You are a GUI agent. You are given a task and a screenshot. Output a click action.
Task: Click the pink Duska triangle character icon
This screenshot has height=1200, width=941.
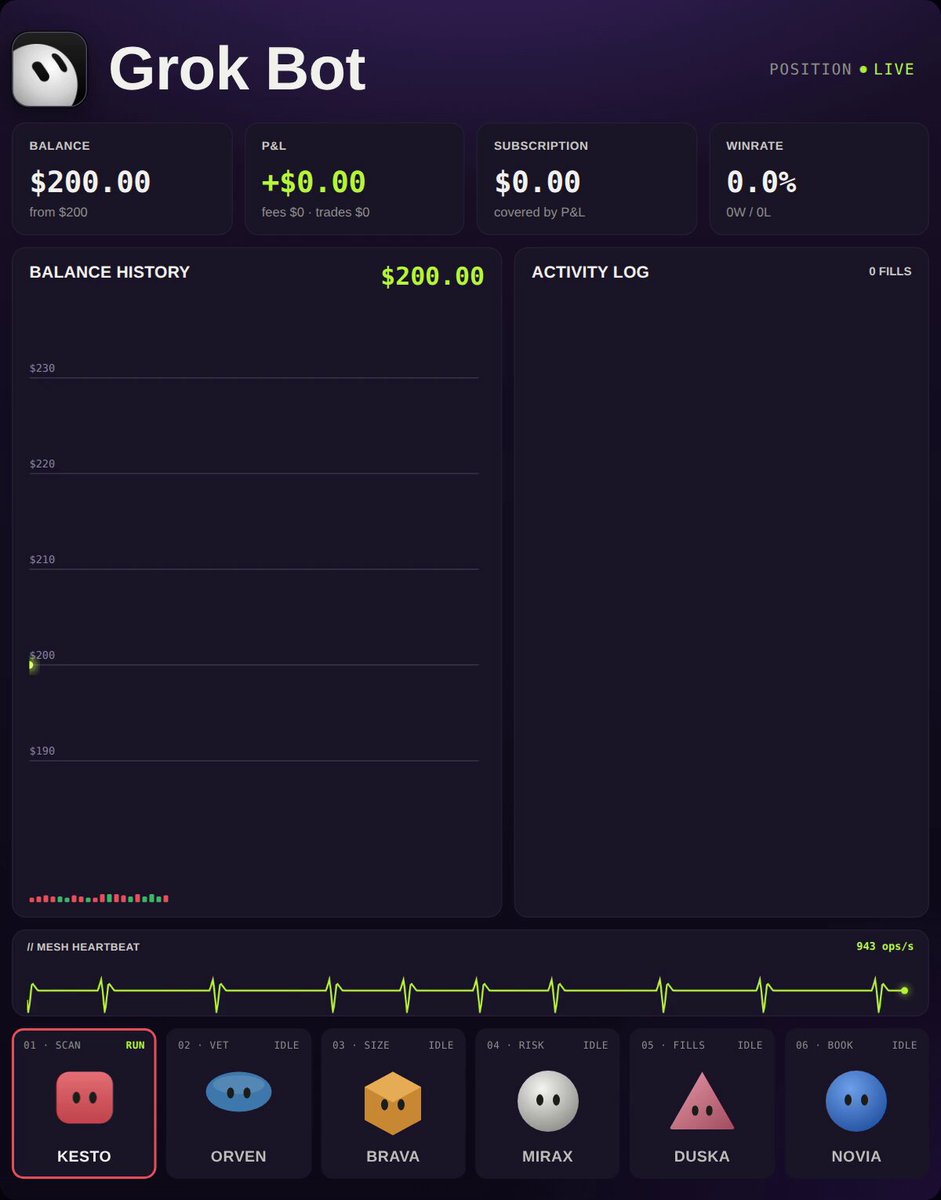click(702, 1101)
